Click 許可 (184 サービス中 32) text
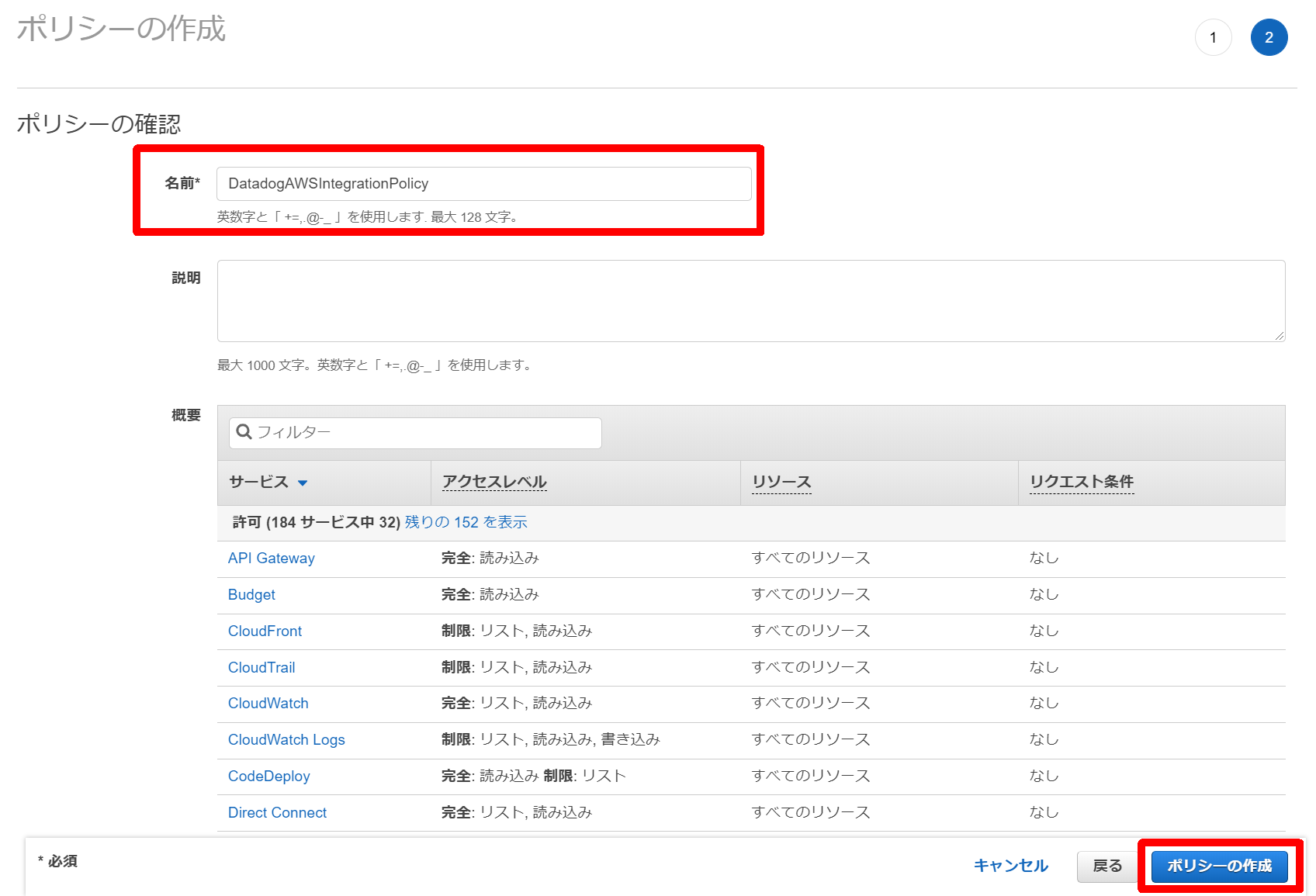The height and width of the screenshot is (896, 1316). 317,523
